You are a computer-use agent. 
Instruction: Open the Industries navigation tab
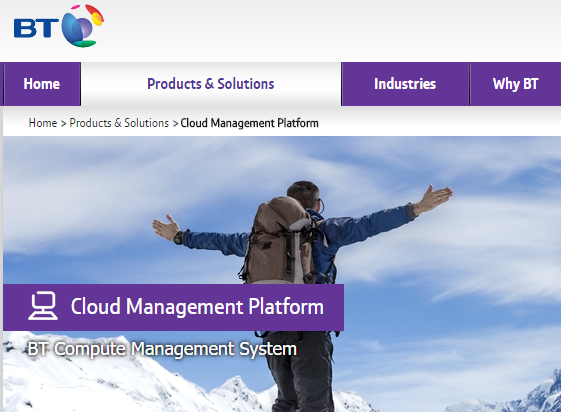point(405,84)
